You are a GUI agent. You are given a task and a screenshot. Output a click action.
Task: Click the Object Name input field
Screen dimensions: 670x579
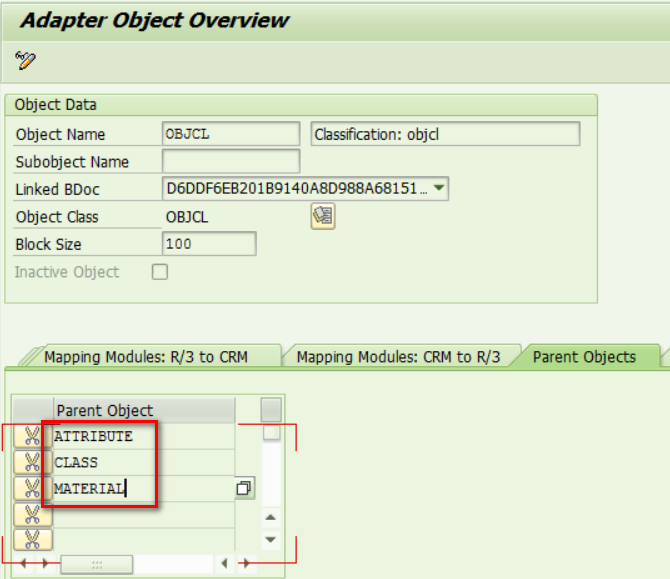231,134
